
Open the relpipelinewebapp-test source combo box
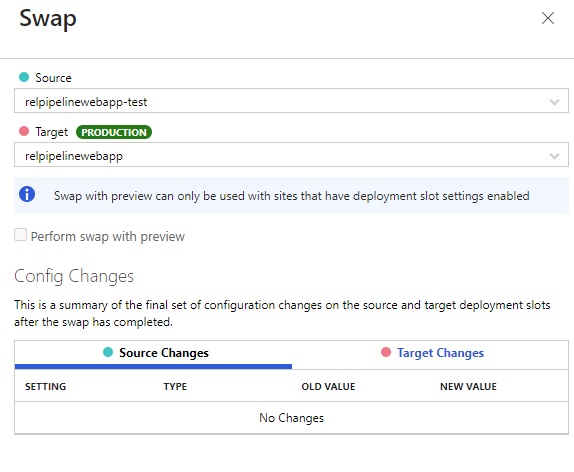pos(291,100)
